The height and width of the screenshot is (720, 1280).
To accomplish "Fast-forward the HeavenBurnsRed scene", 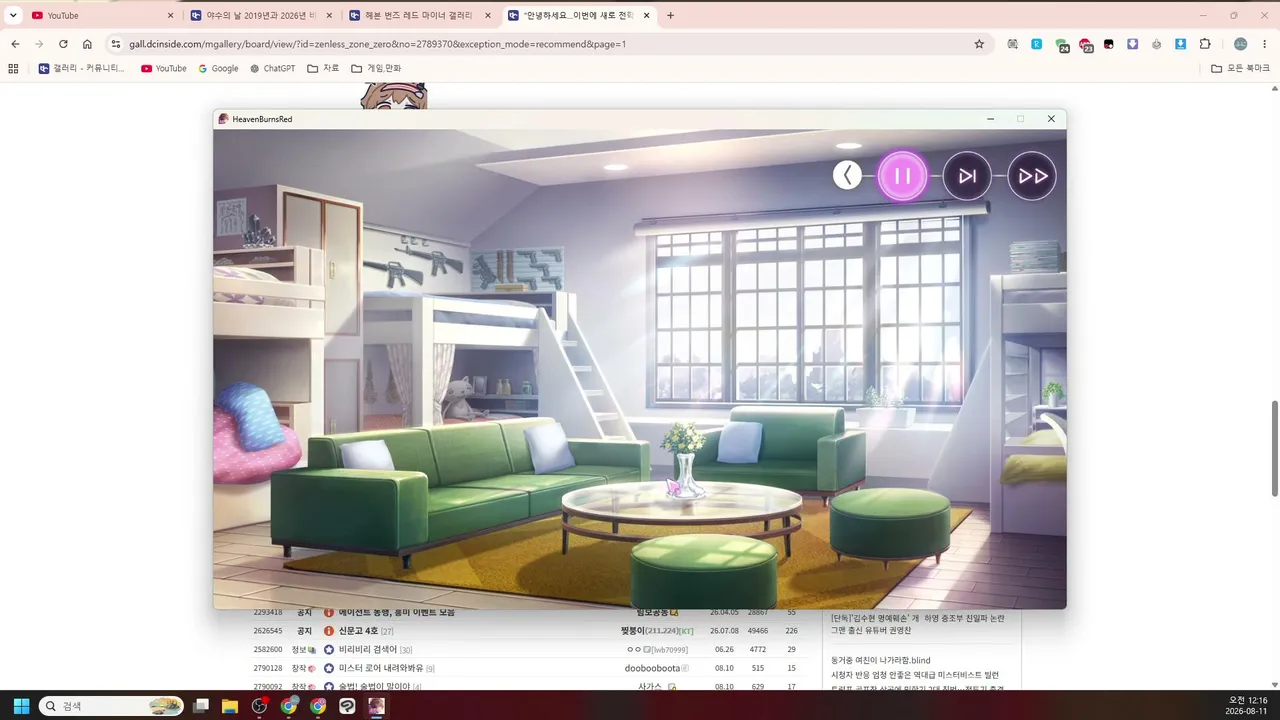I will 1032,176.
